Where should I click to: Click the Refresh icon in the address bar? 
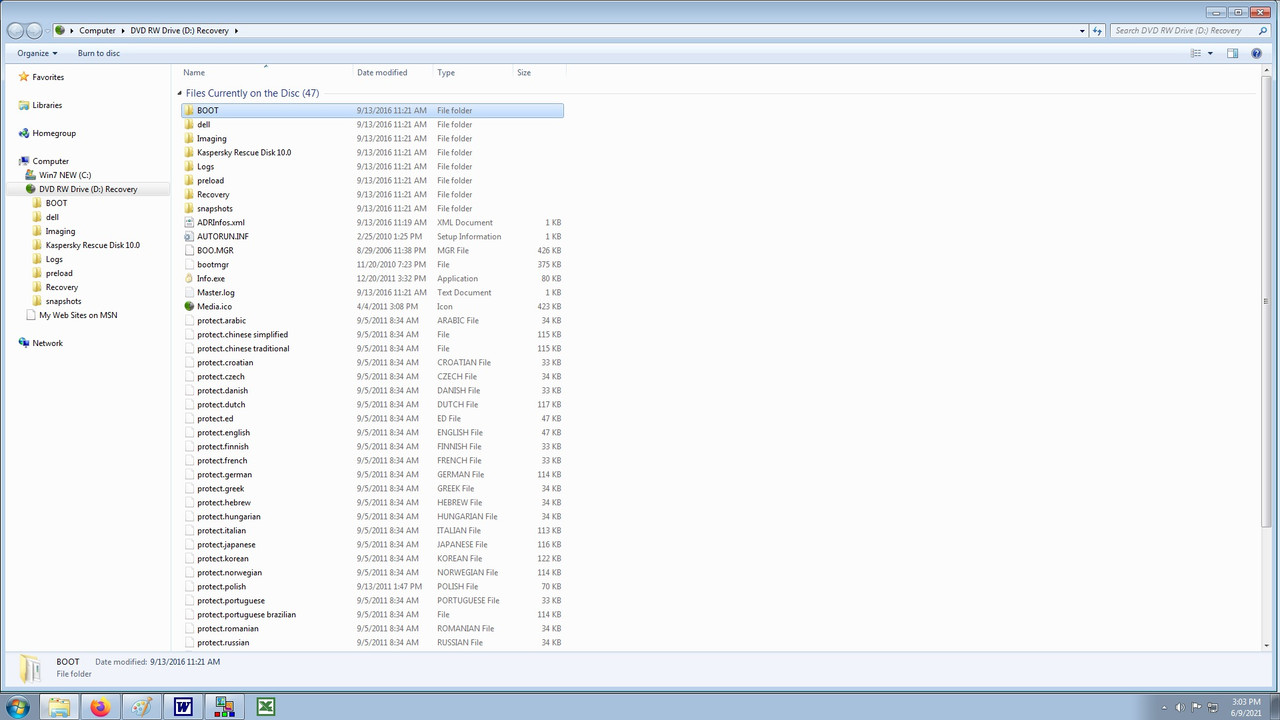click(1097, 30)
